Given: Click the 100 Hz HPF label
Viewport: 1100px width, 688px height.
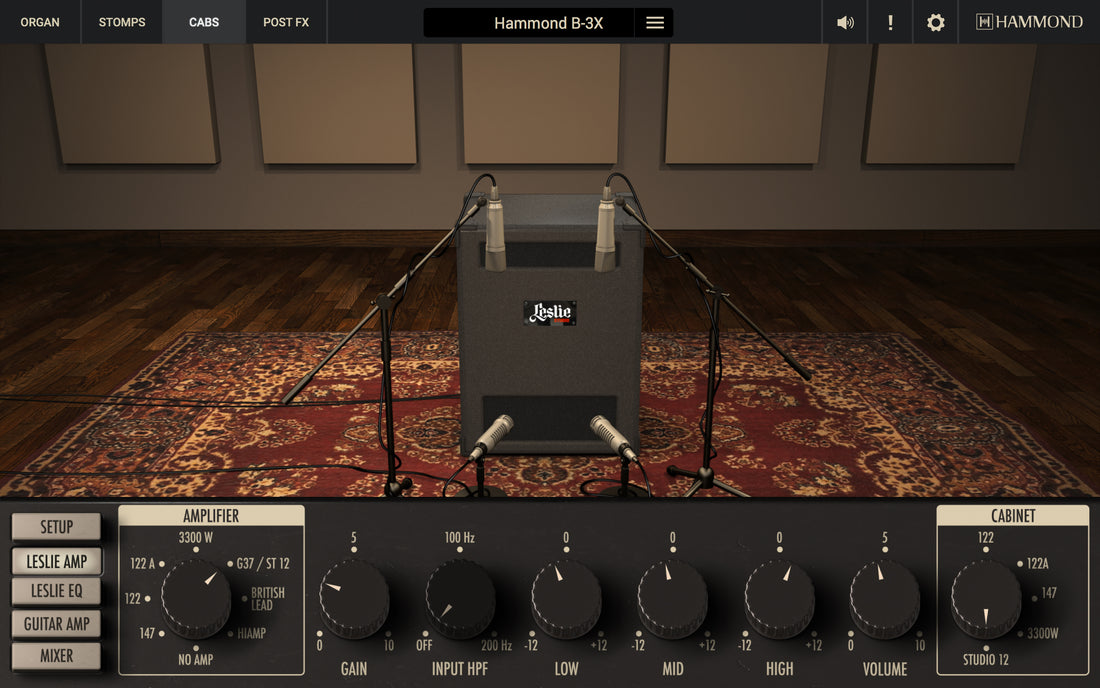Looking at the screenshot, I should (460, 538).
